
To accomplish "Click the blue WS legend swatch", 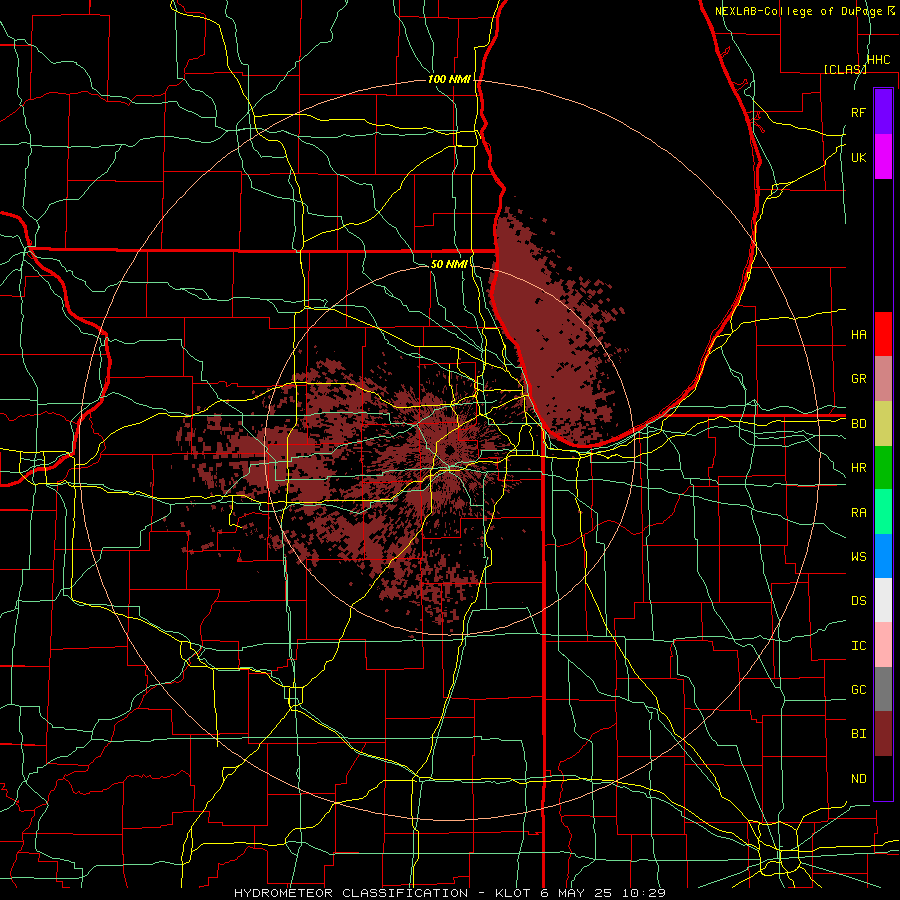I will (x=883, y=556).
